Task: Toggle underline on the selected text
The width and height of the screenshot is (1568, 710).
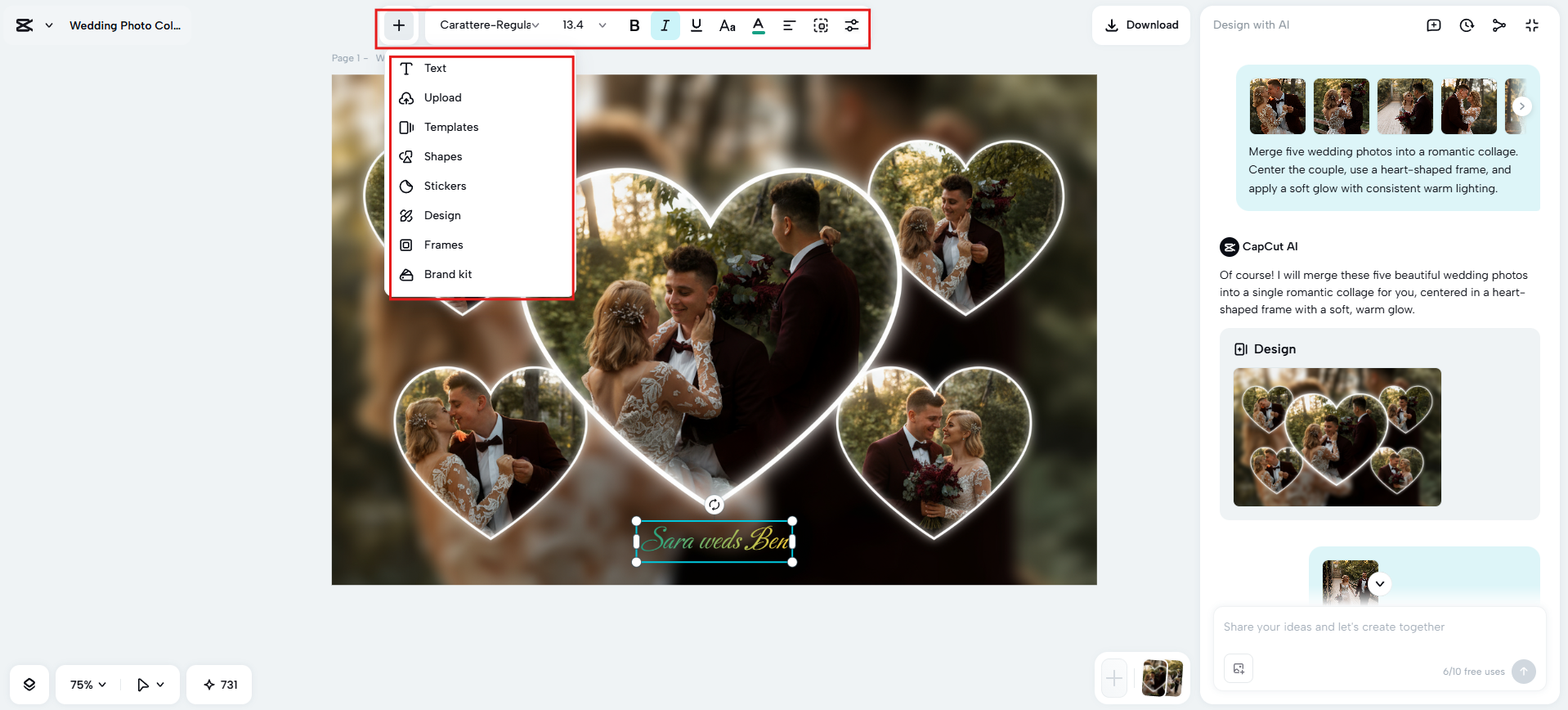Action: pos(696,25)
